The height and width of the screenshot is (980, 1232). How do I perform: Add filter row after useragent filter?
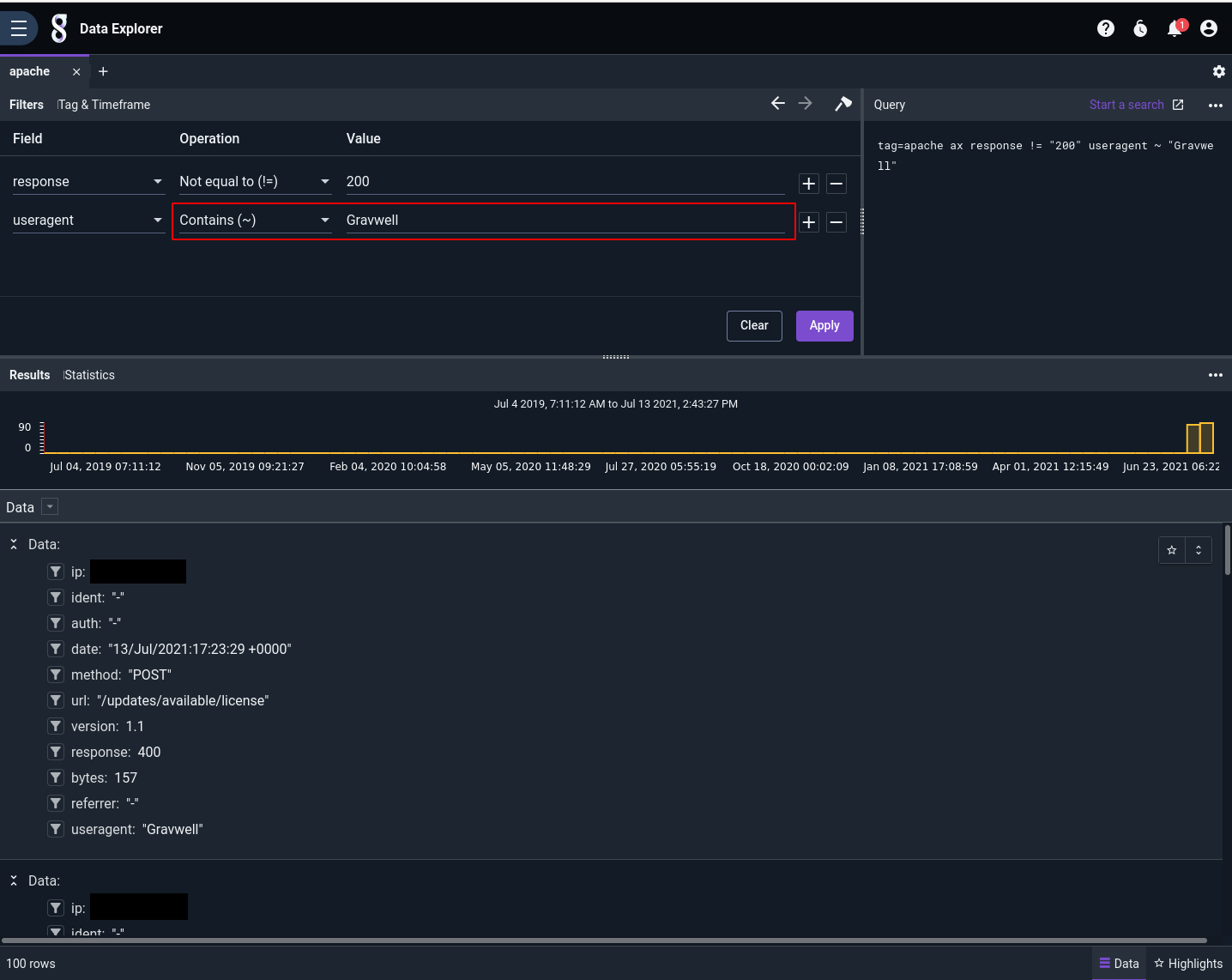tap(809, 222)
